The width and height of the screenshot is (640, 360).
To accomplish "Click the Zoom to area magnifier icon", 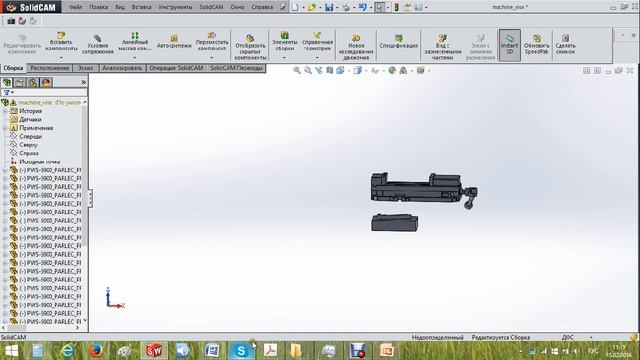I will click(308, 71).
